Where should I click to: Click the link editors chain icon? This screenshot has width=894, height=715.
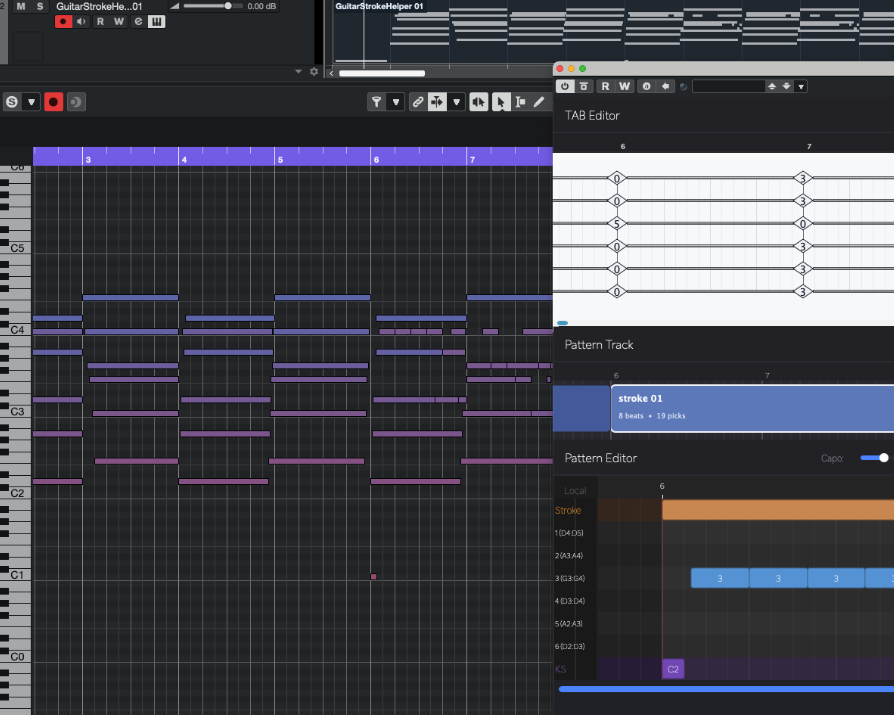418,102
